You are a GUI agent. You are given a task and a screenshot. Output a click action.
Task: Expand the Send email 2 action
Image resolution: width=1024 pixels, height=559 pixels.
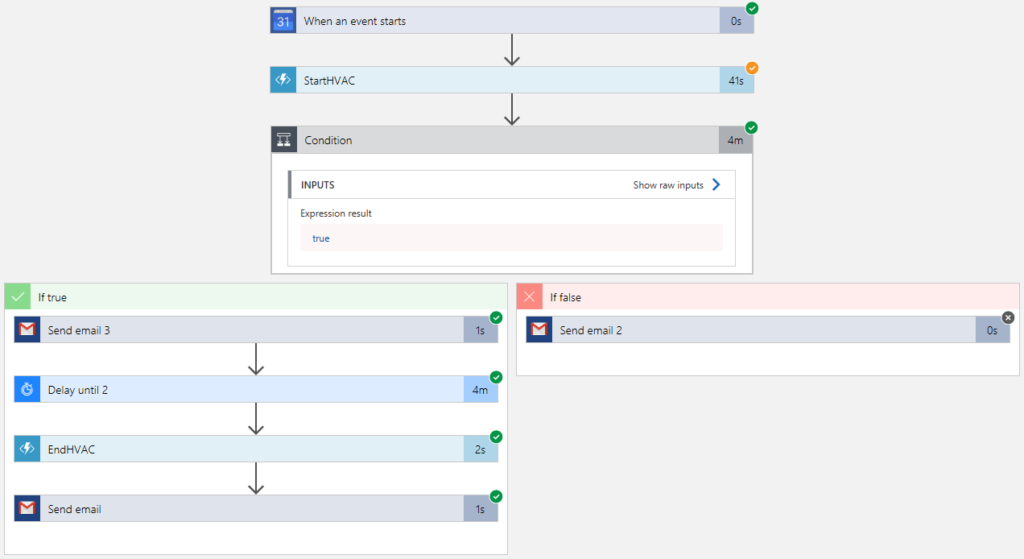pos(768,330)
